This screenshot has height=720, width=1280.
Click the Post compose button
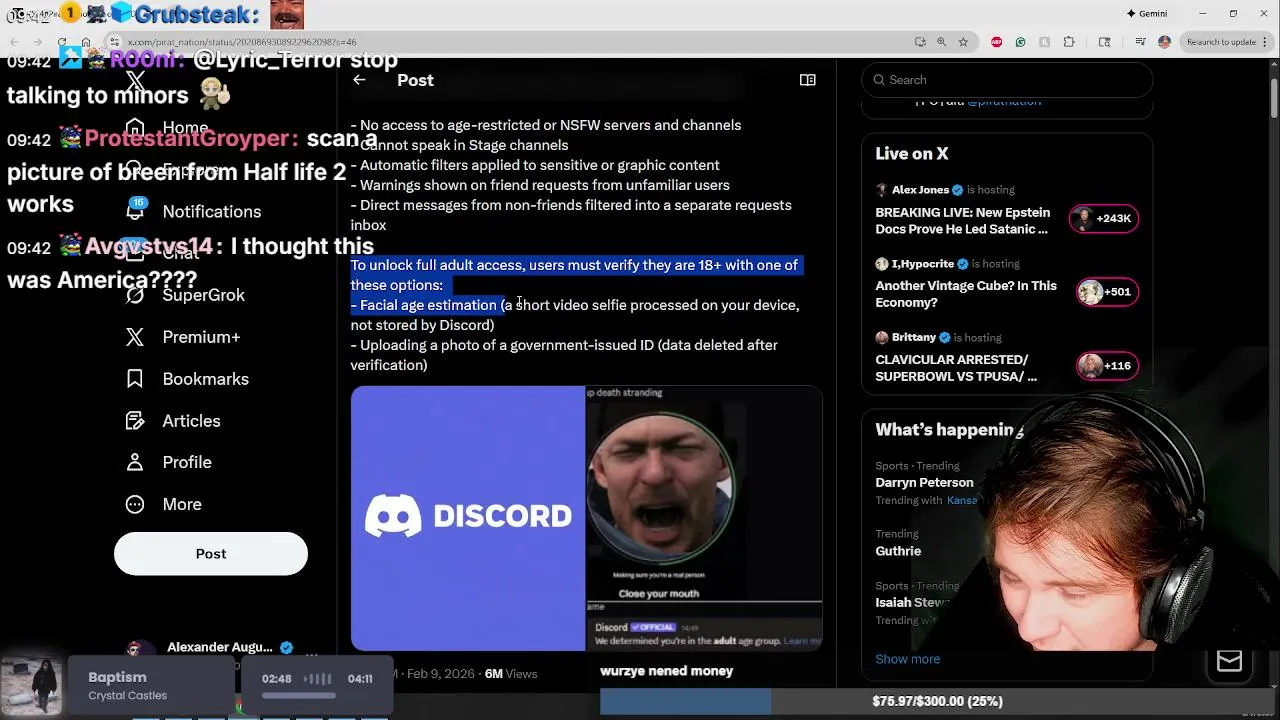tap(211, 553)
